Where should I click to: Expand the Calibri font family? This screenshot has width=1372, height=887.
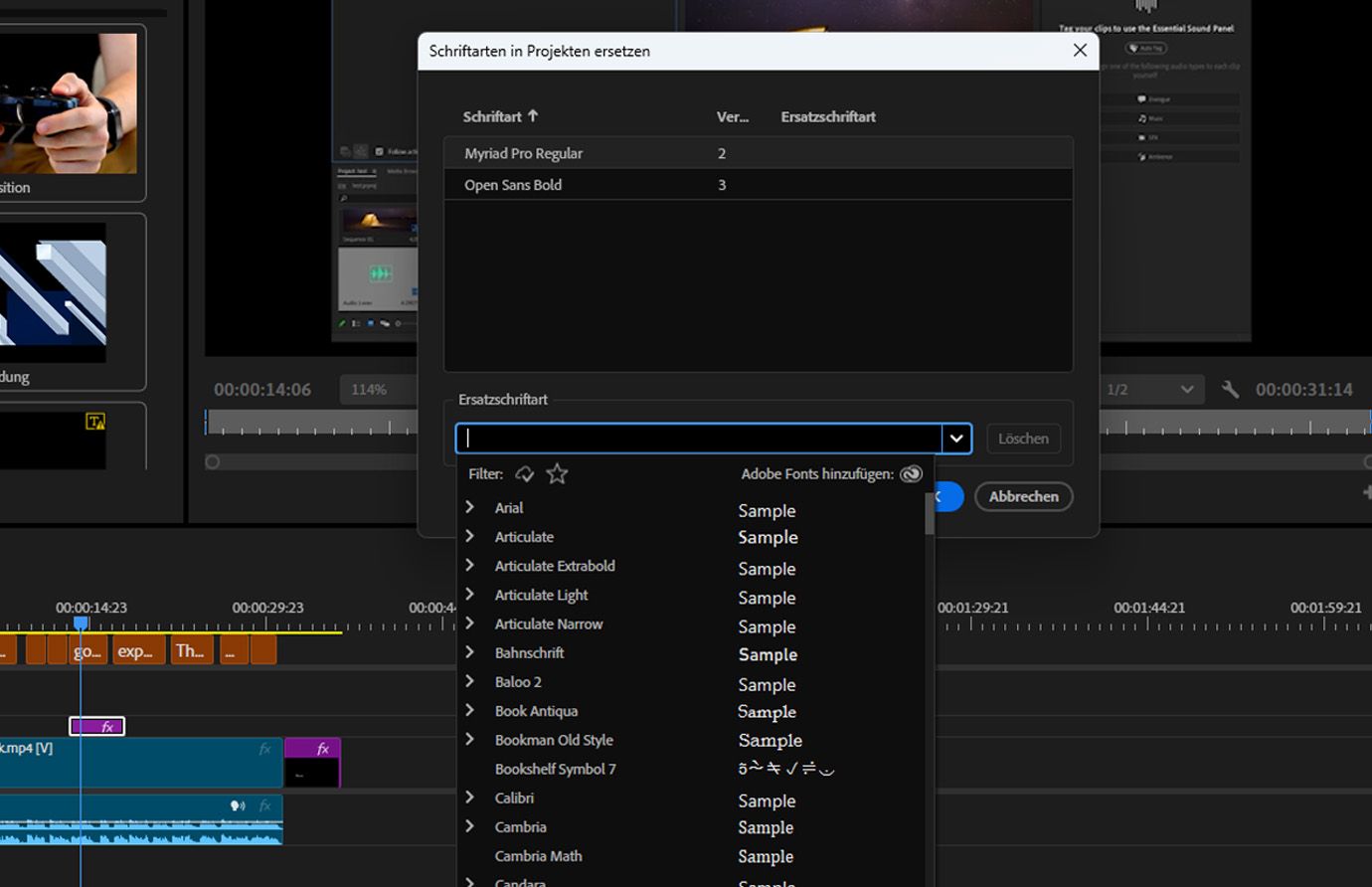pos(470,798)
